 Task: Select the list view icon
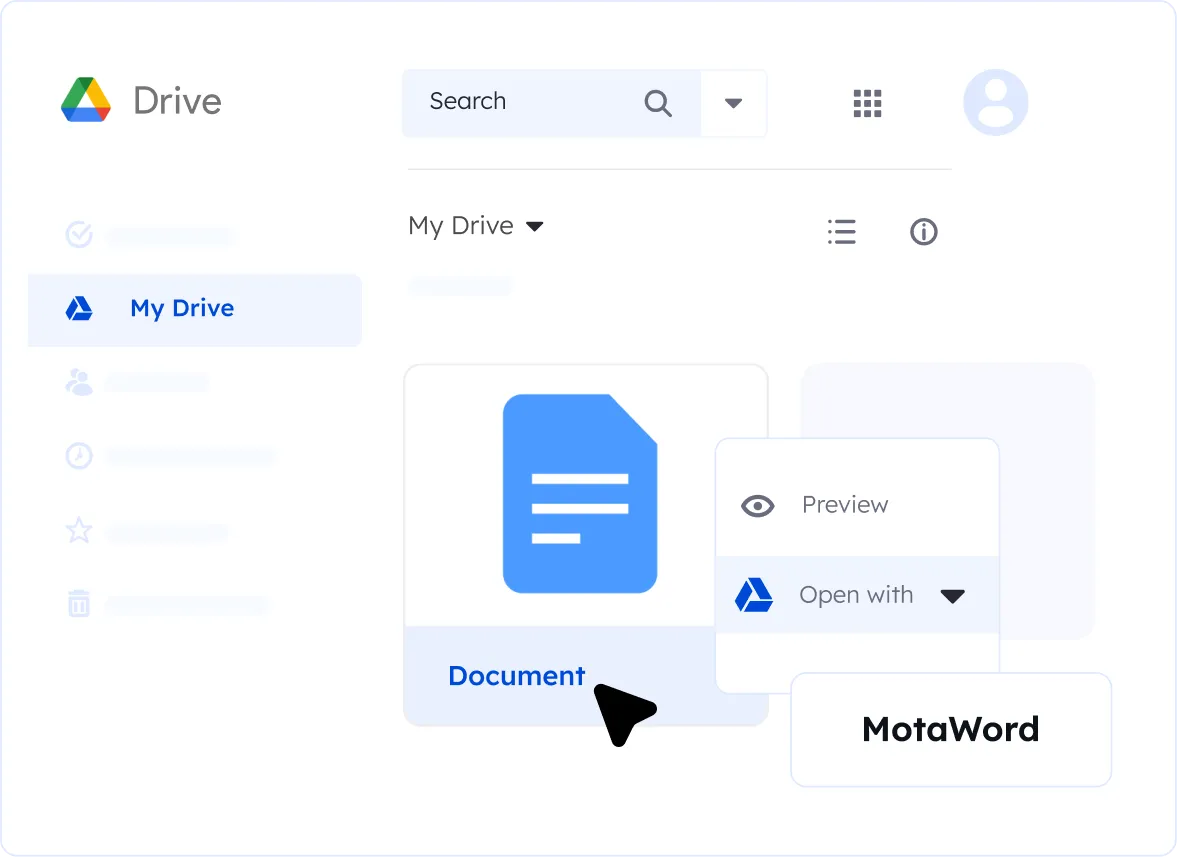click(x=841, y=231)
